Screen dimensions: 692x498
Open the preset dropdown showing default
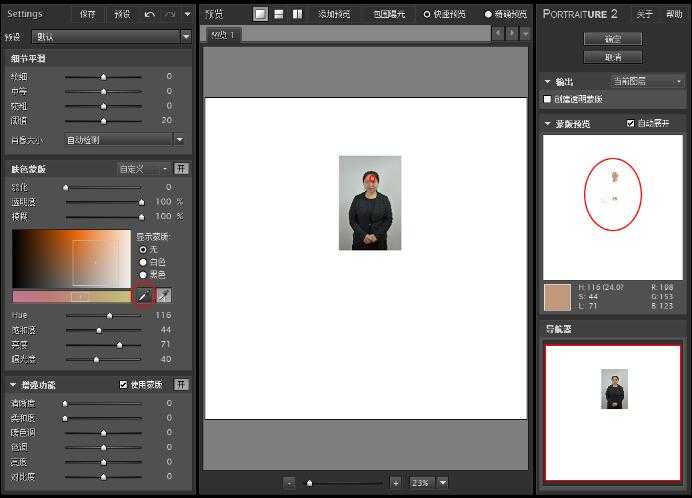[111, 37]
